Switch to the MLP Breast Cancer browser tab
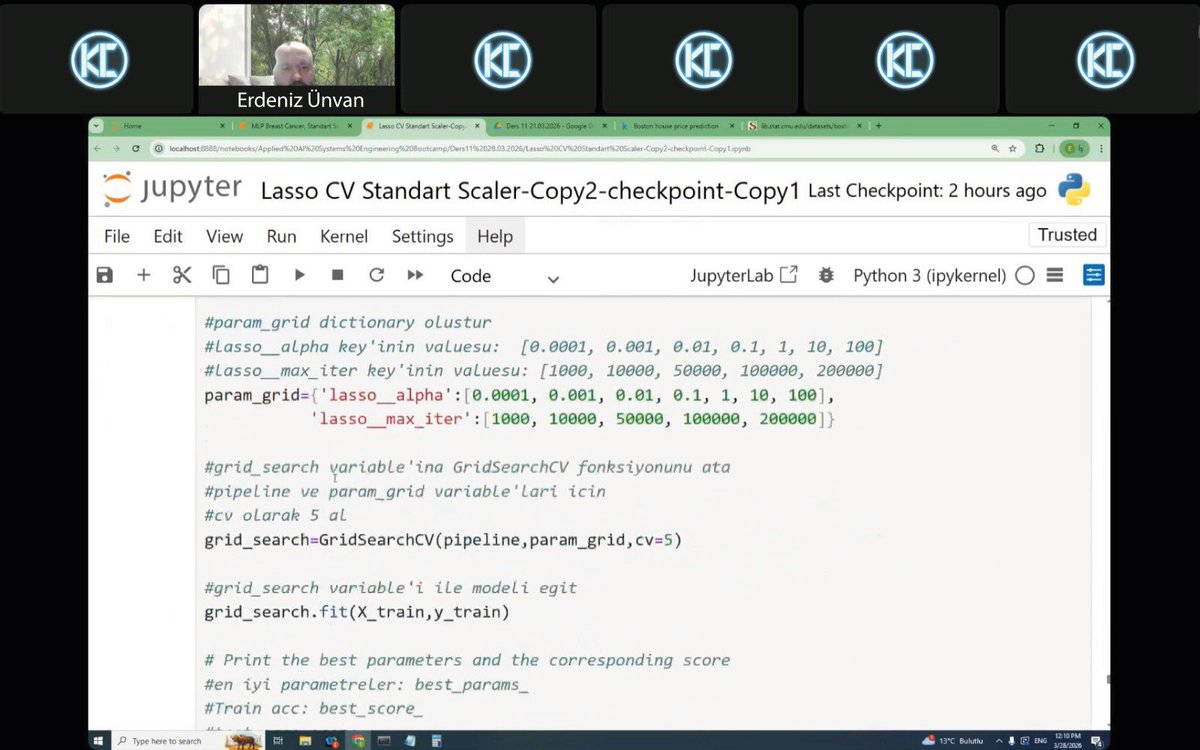Screen dimensions: 1200x750 point(293,126)
